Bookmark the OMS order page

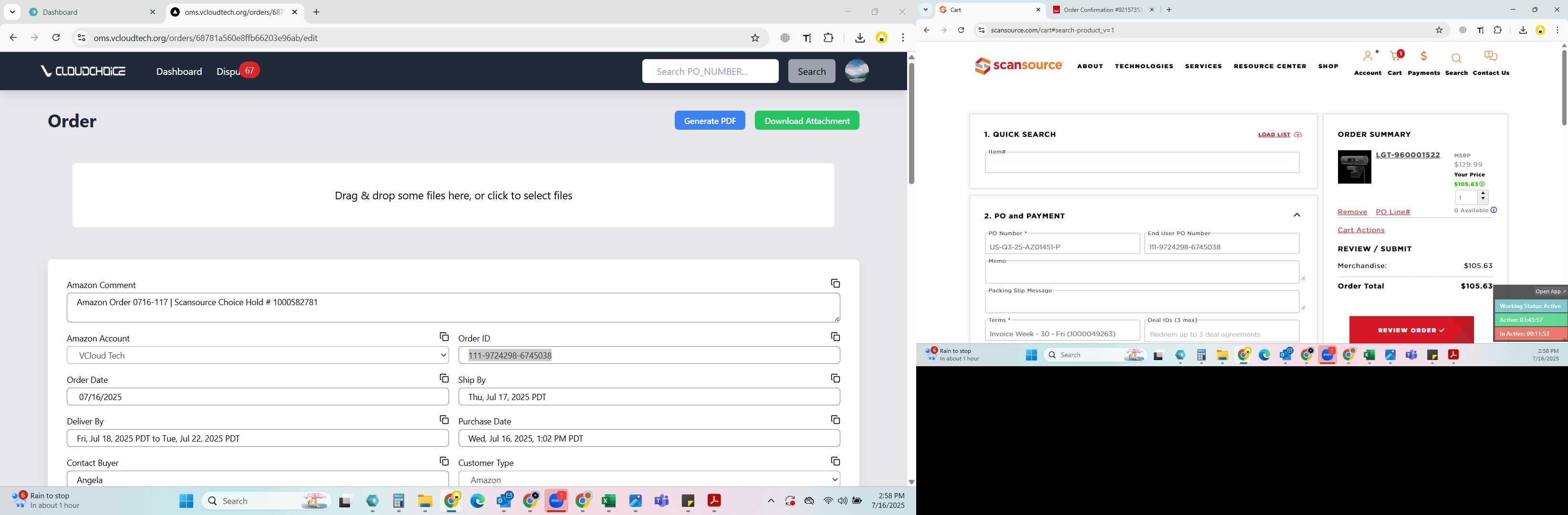pos(755,38)
